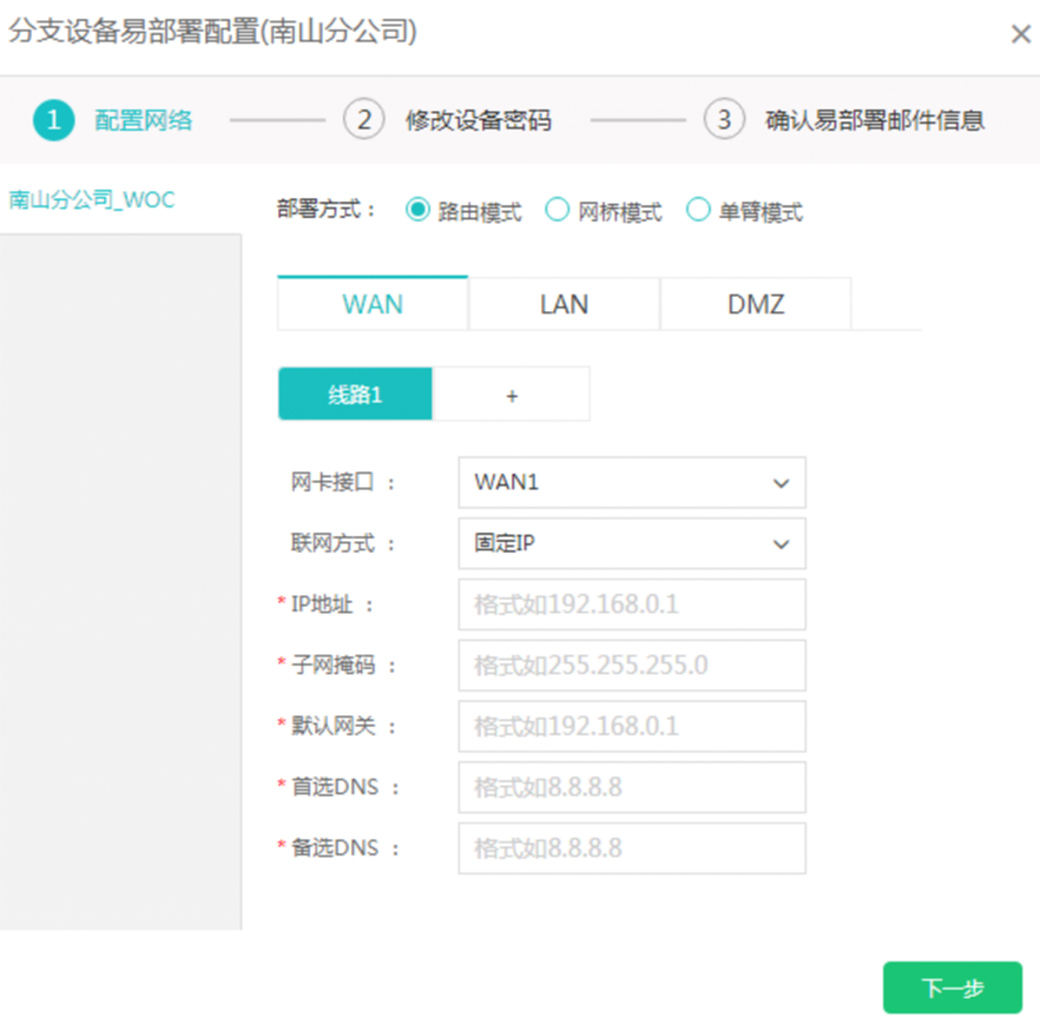
Task: Click step 1 circle icon 配置网络
Action: tap(53, 121)
